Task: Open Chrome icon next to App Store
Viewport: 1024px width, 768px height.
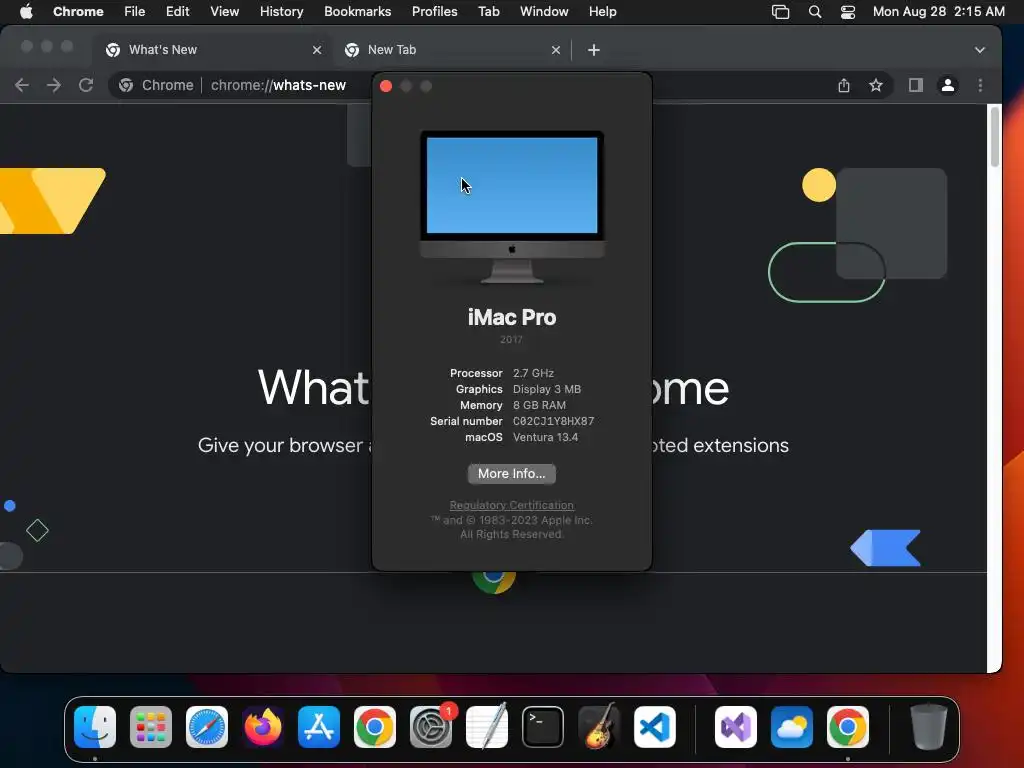Action: [375, 727]
